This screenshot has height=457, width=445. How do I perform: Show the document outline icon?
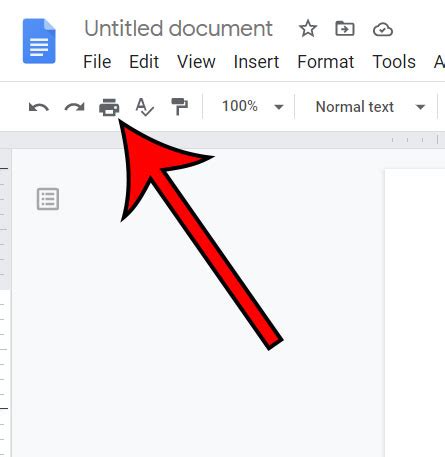(48, 199)
